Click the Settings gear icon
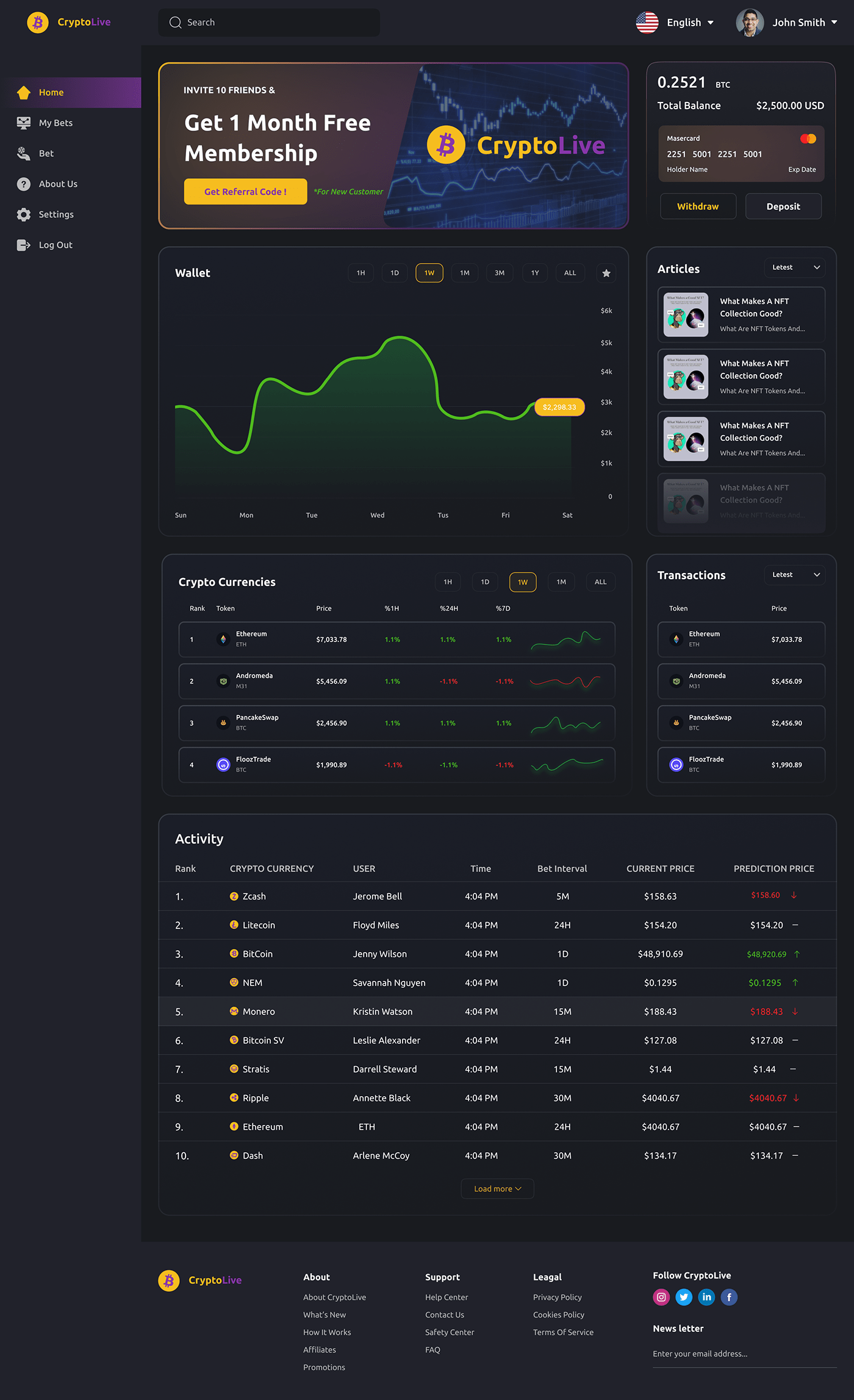854x1400 pixels. [x=24, y=215]
